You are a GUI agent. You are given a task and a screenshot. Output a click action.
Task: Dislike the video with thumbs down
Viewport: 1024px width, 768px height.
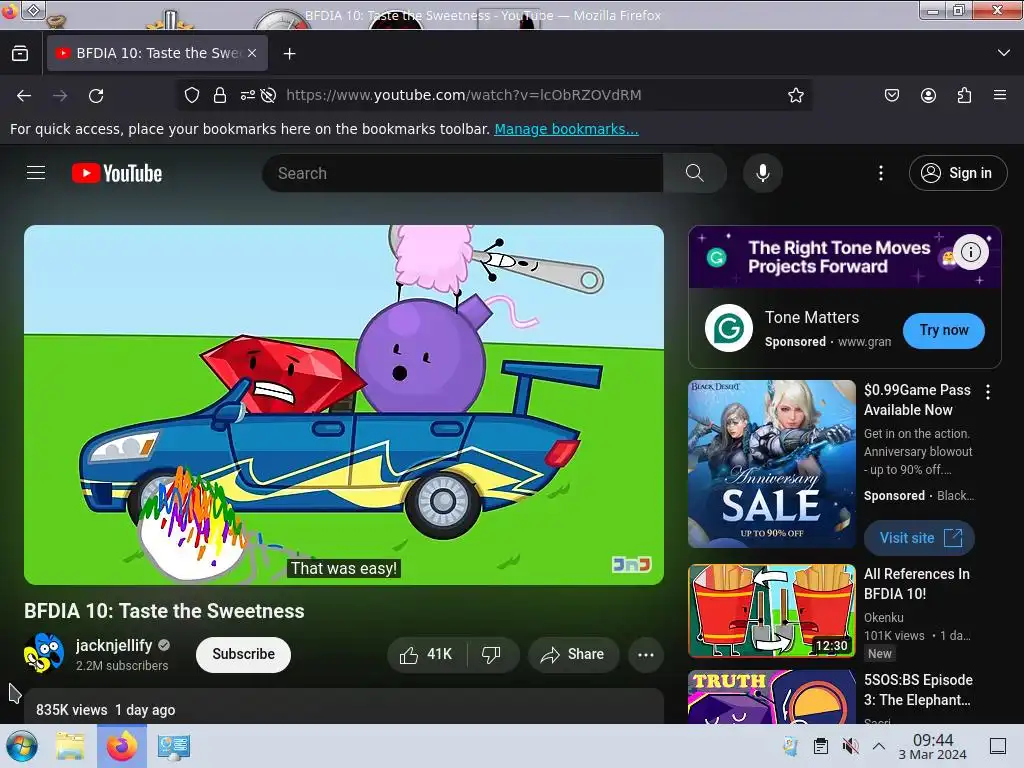(491, 654)
